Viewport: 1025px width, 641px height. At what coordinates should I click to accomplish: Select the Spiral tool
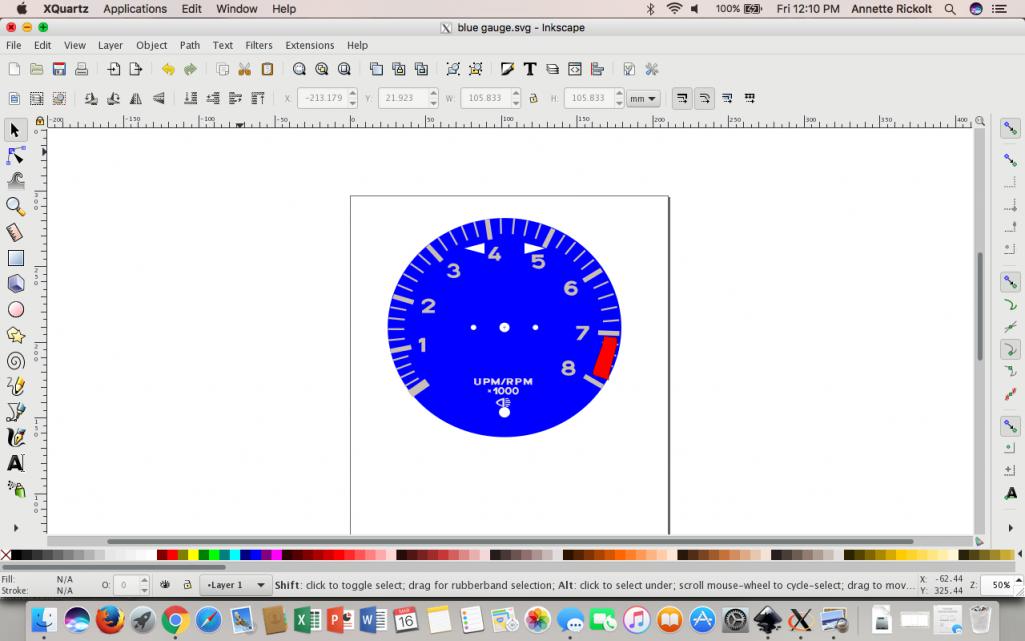16,361
